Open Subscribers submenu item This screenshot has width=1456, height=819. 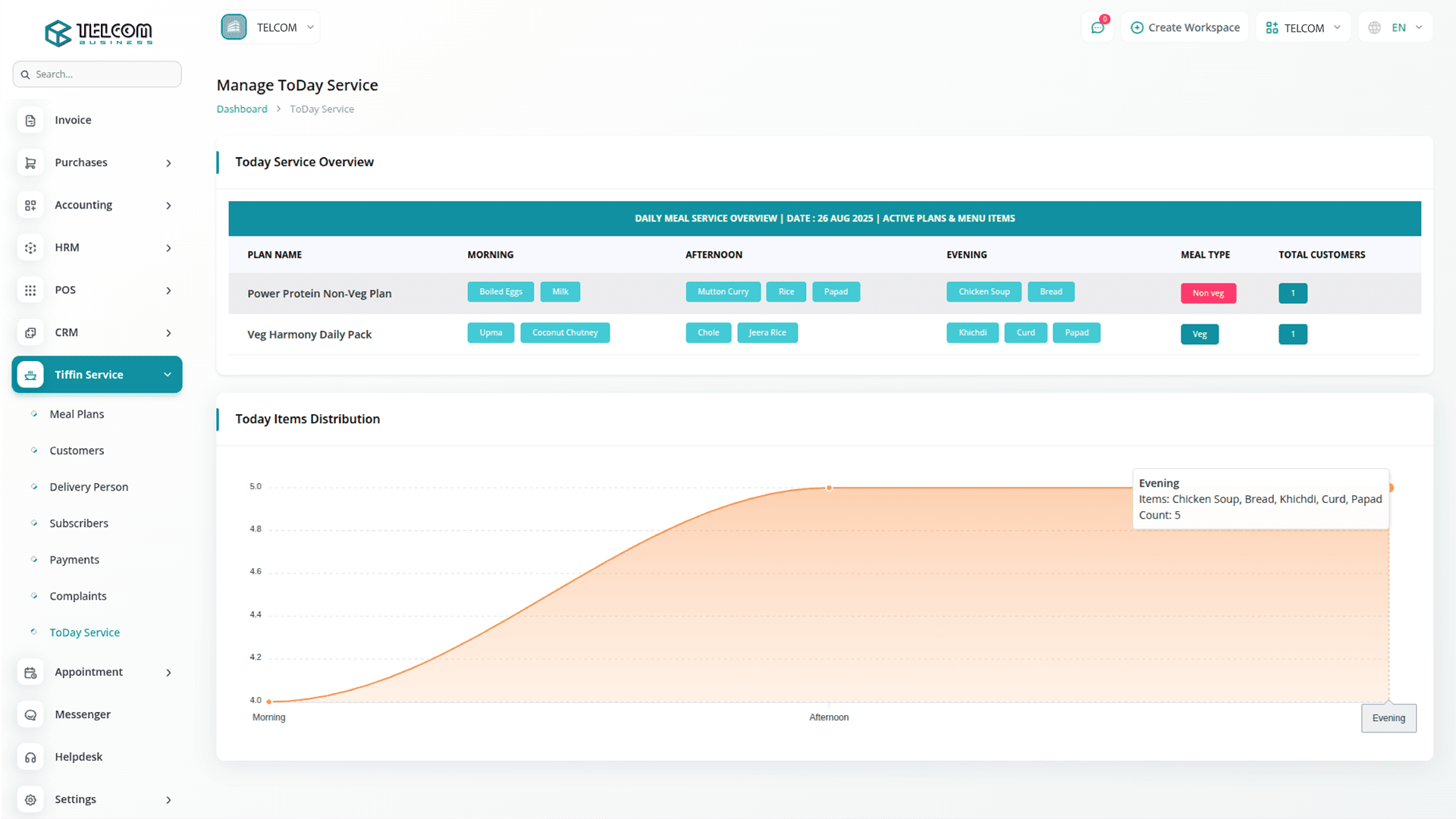point(79,523)
